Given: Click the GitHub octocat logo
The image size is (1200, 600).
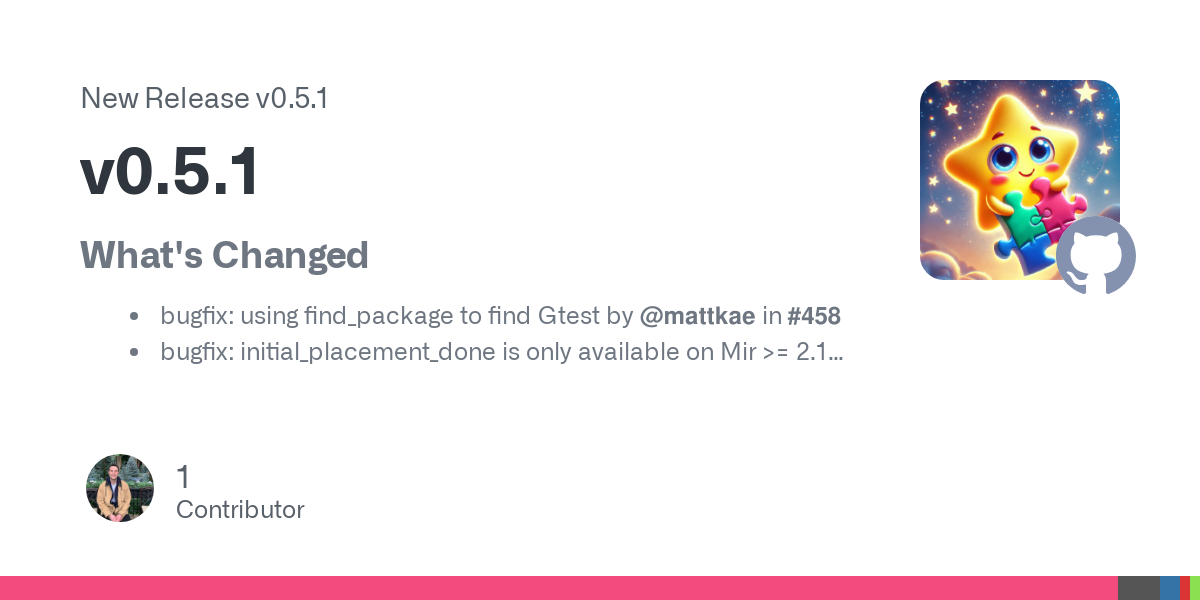Looking at the screenshot, I should 1096,256.
